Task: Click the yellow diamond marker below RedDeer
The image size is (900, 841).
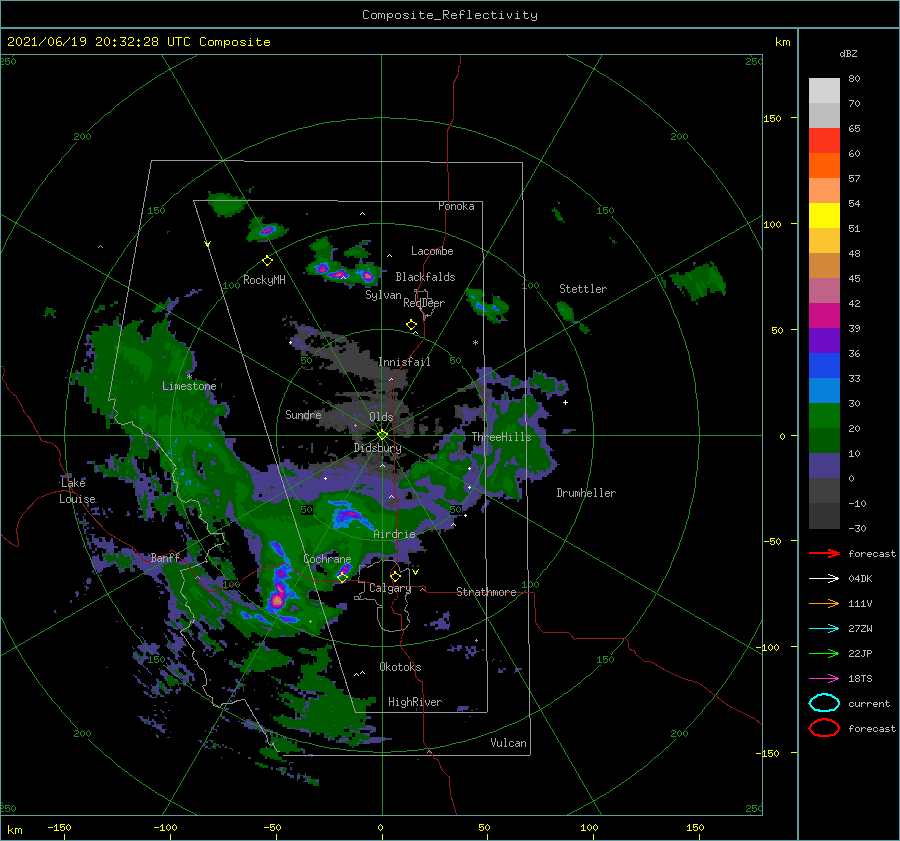Action: coord(411,324)
